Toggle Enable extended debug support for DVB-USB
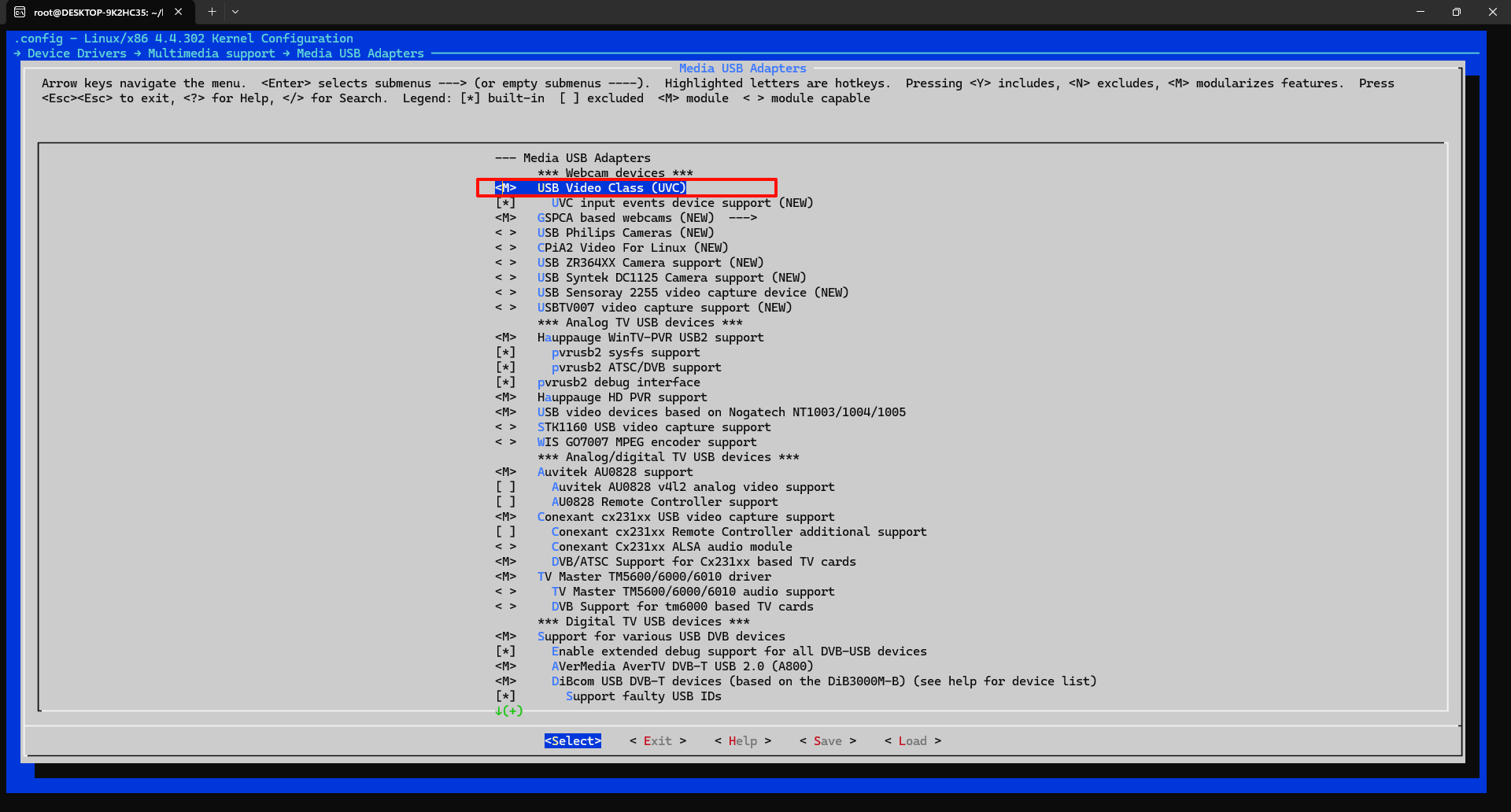The image size is (1511, 812). coord(505,651)
